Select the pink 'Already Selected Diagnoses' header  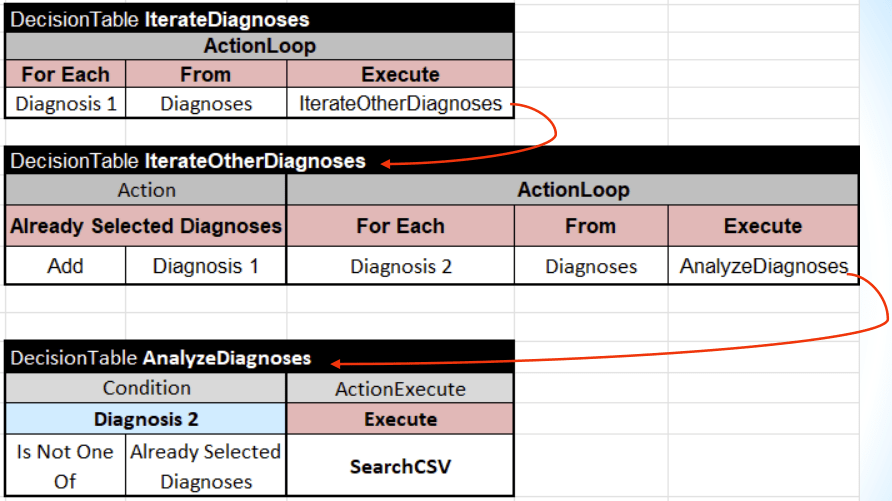(146, 226)
